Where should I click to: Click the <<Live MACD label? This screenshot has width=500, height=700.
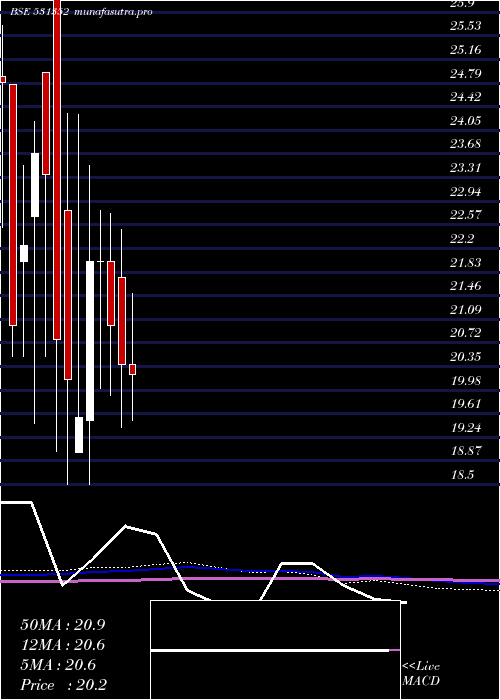pos(421,674)
